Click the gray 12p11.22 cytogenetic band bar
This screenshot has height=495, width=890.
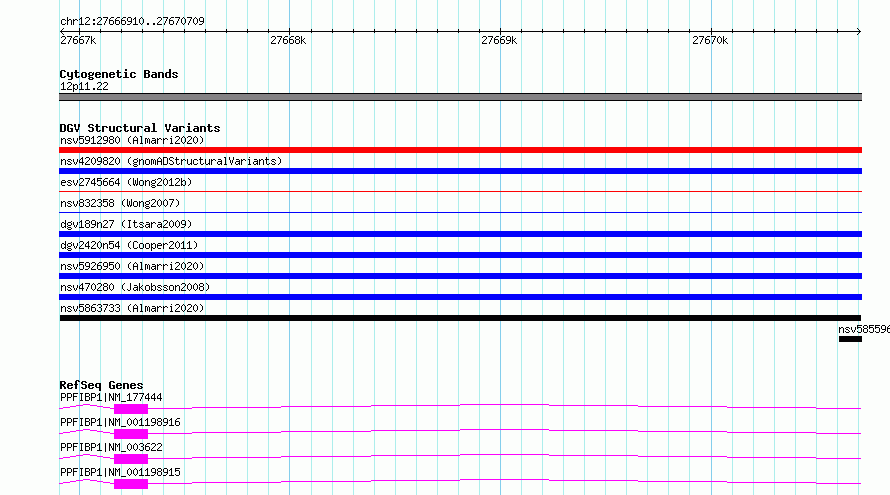[x=460, y=97]
